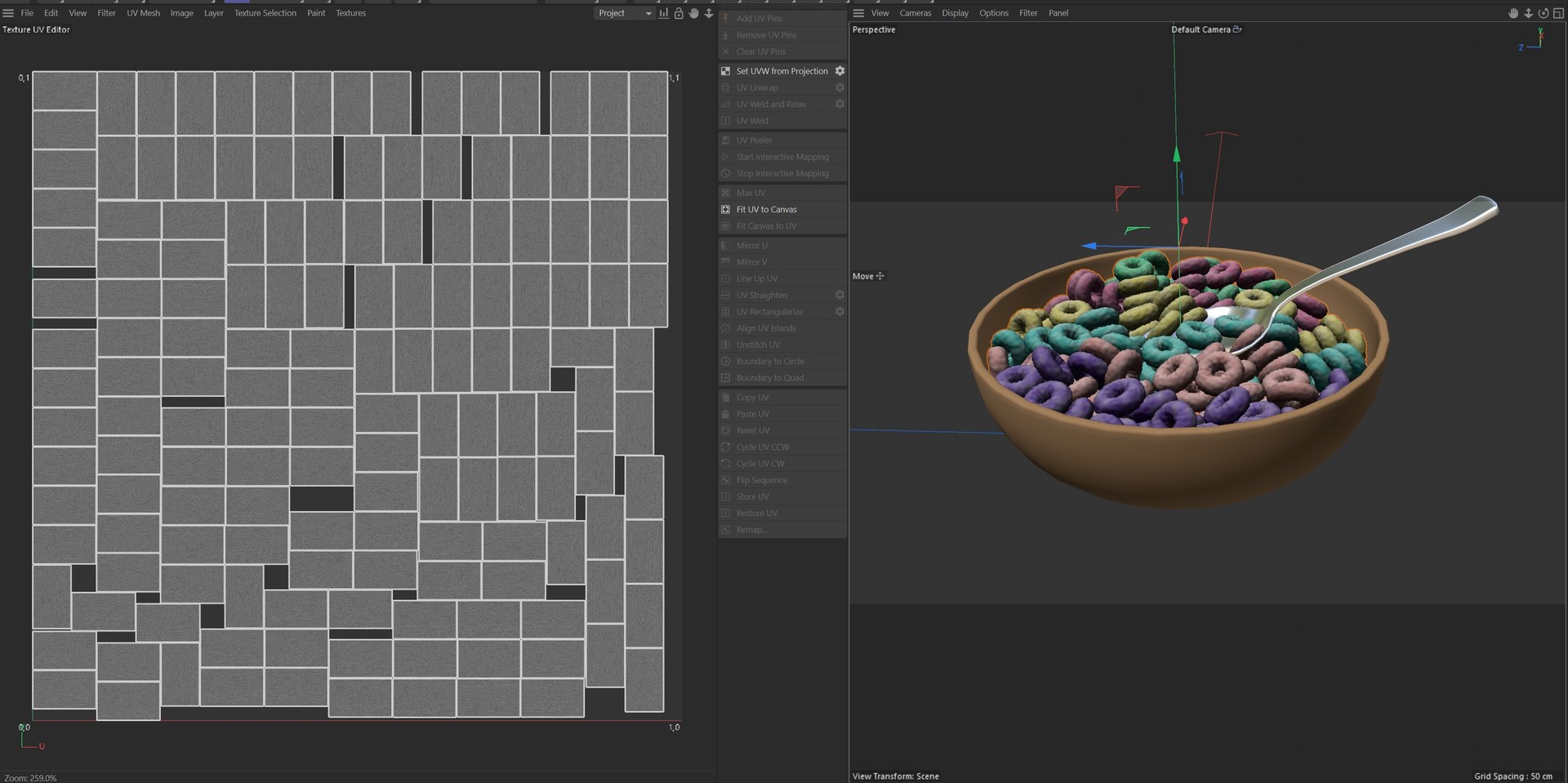Image resolution: width=1568 pixels, height=783 pixels.
Task: Open the Project dropdown
Action: (625, 13)
